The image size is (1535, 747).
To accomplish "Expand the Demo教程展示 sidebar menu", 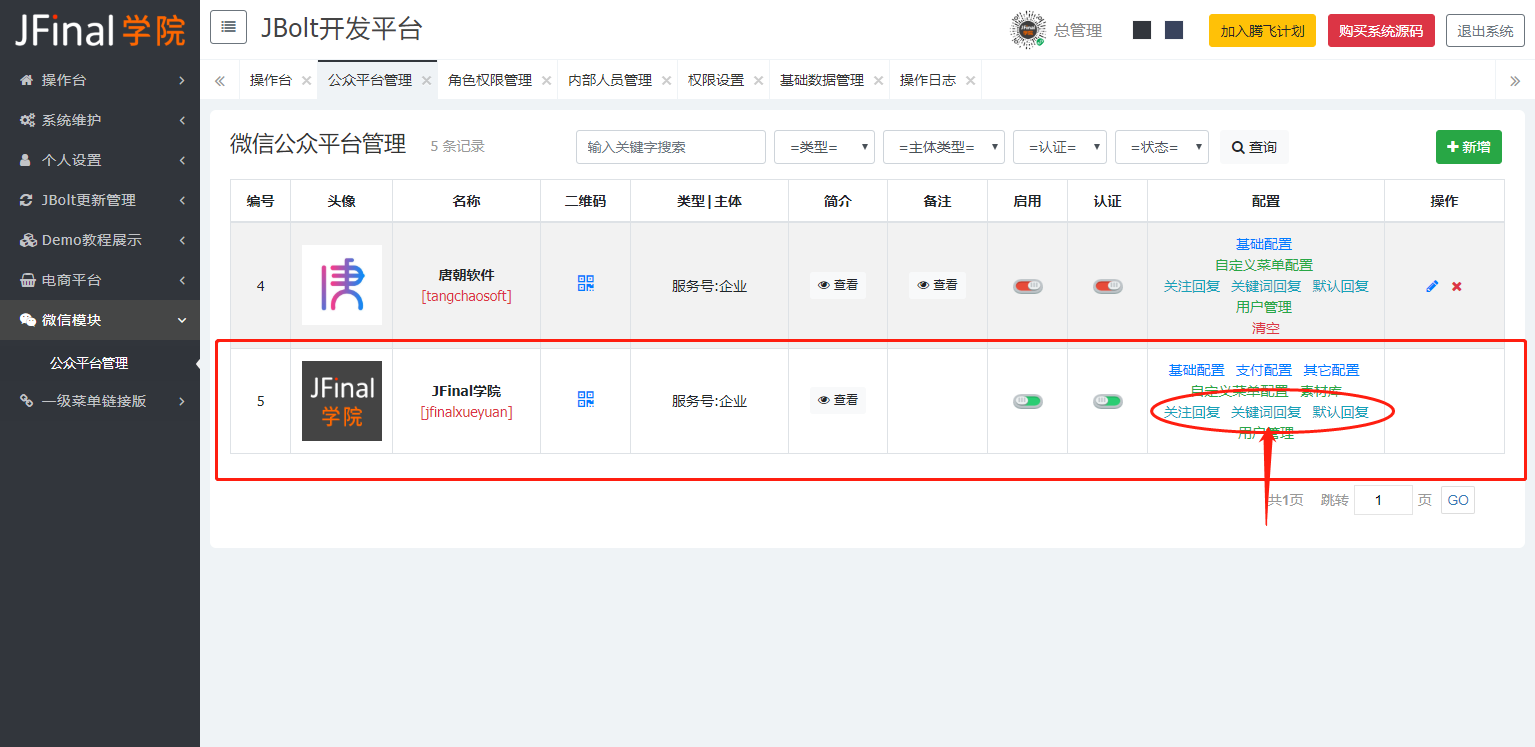I will (100, 240).
